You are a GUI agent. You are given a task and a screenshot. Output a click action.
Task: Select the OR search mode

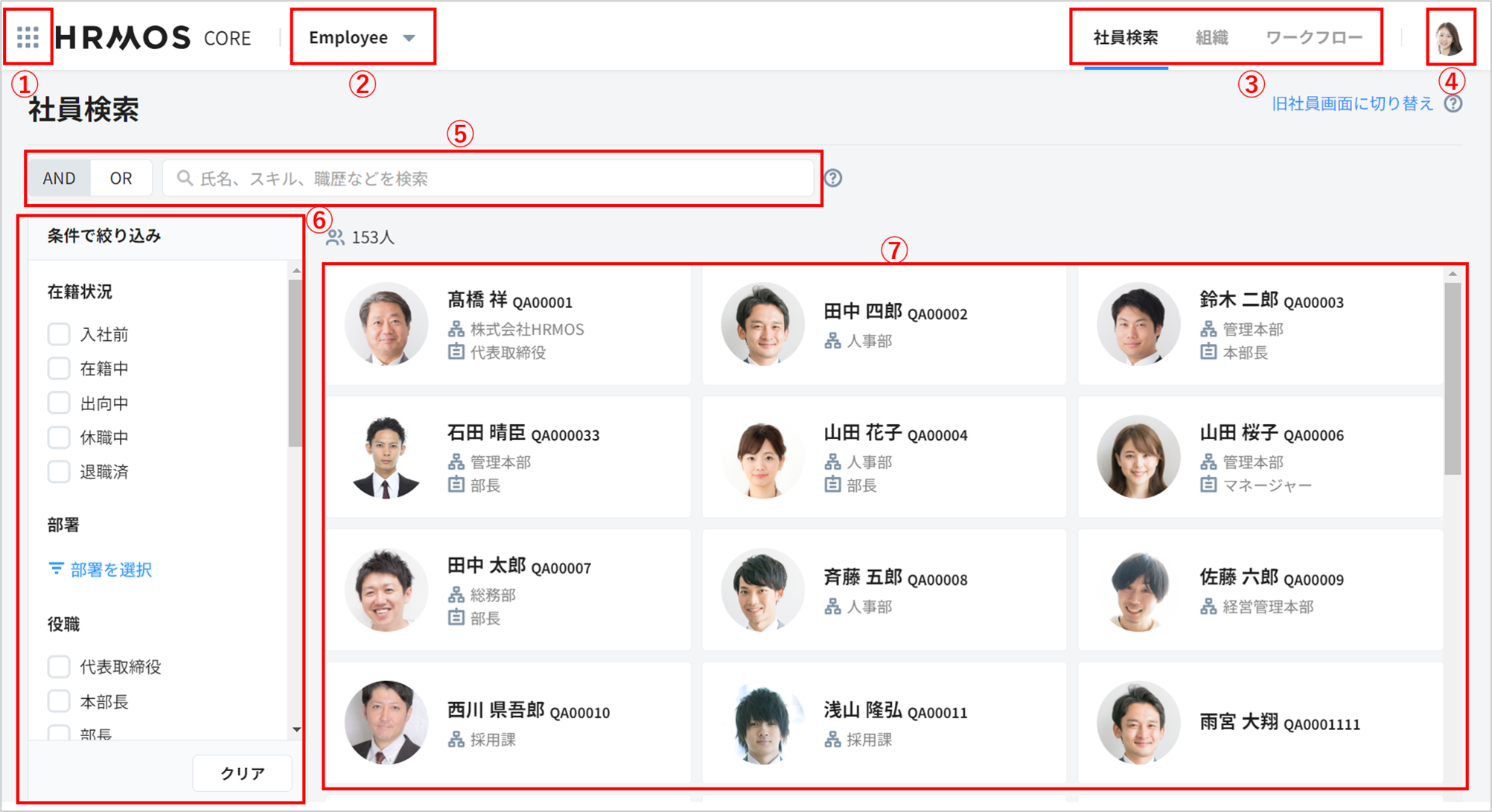pyautogui.click(x=121, y=179)
